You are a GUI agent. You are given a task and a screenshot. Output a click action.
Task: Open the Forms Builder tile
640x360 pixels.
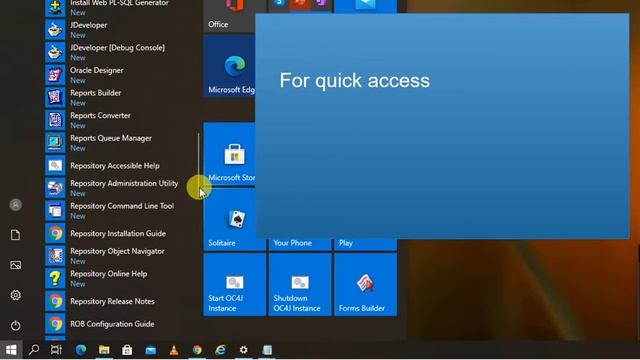365,284
